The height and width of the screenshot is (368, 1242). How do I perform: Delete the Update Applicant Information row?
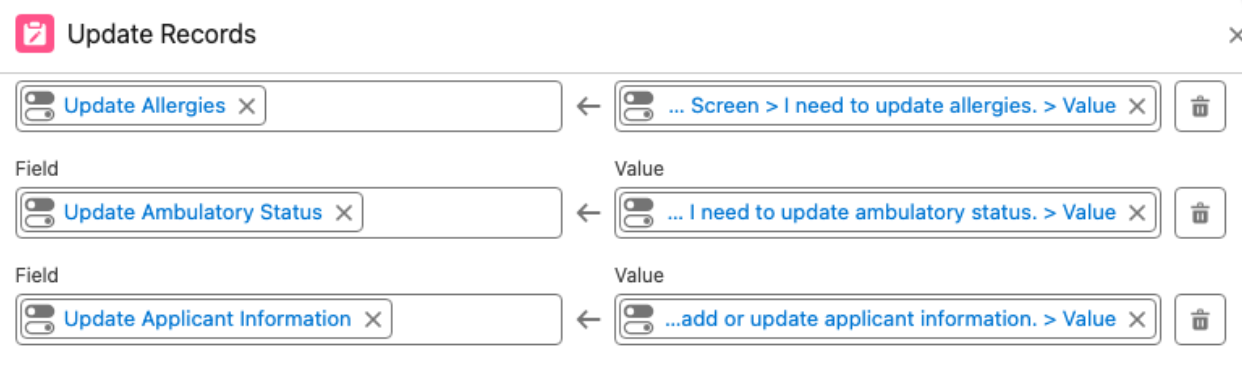(1200, 319)
